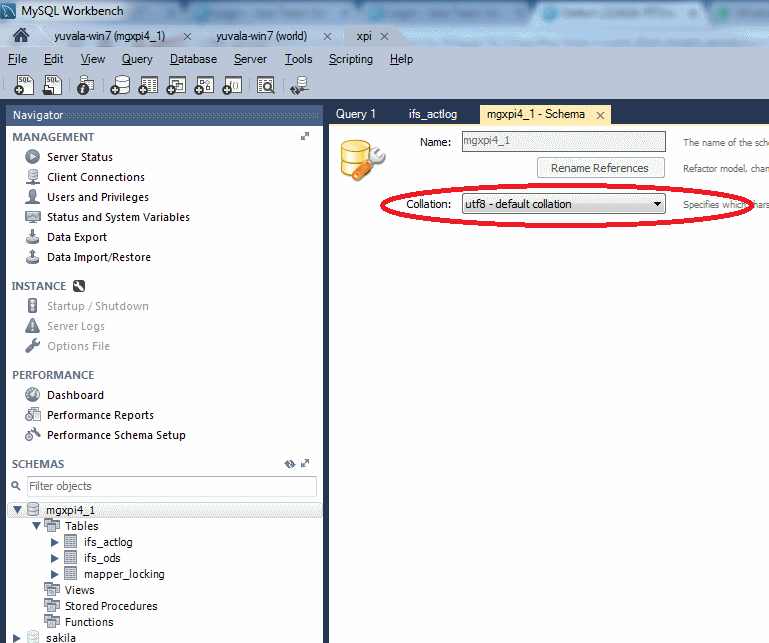Open Performance Schema Setup
Image resolution: width=769 pixels, height=643 pixels.
tap(116, 436)
